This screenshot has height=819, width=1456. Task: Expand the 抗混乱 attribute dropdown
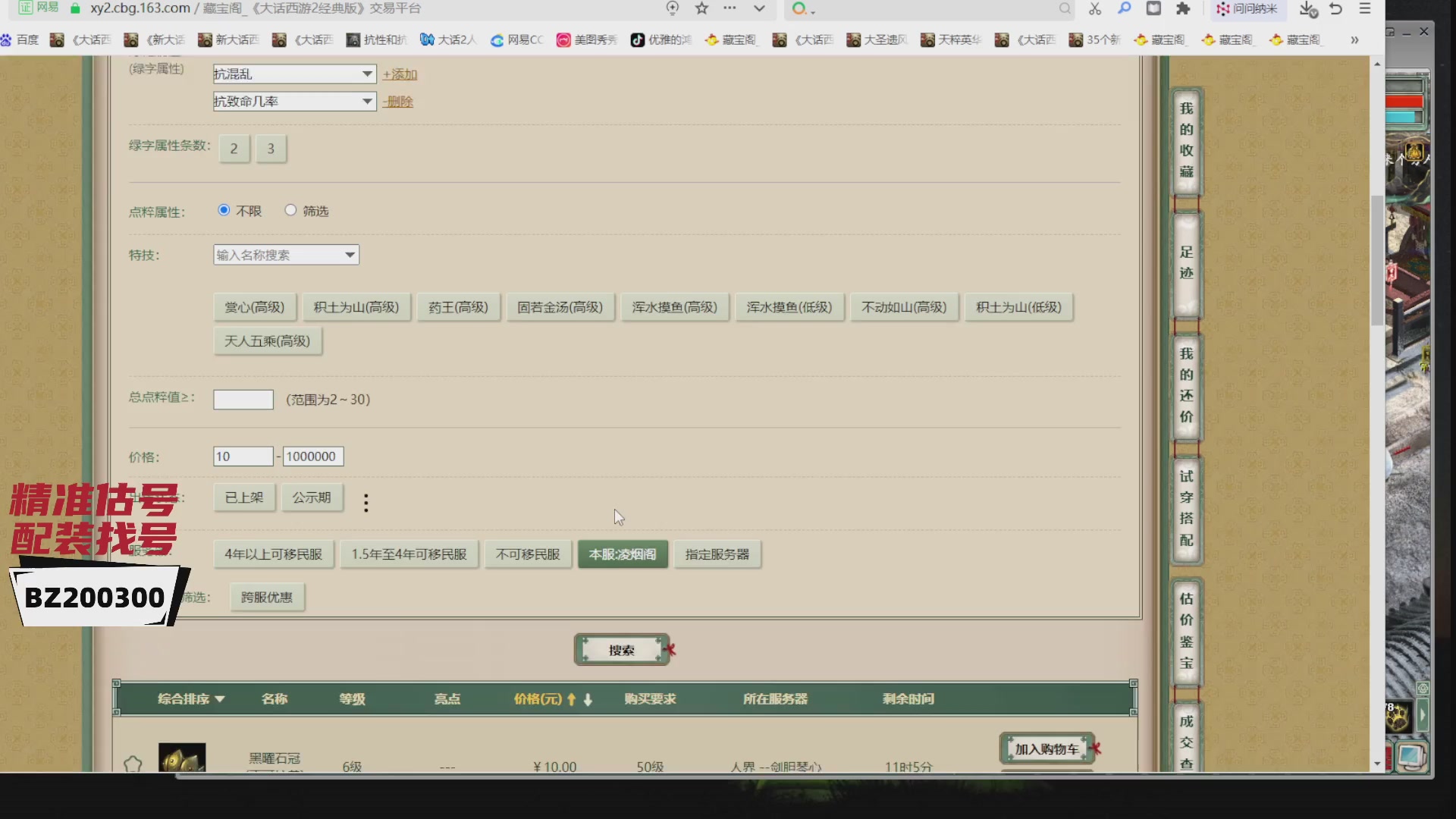click(367, 74)
